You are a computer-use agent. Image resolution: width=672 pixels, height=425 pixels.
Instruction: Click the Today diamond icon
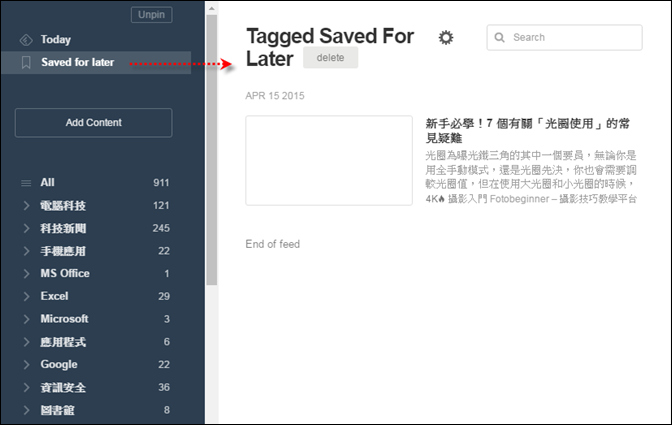(26, 40)
